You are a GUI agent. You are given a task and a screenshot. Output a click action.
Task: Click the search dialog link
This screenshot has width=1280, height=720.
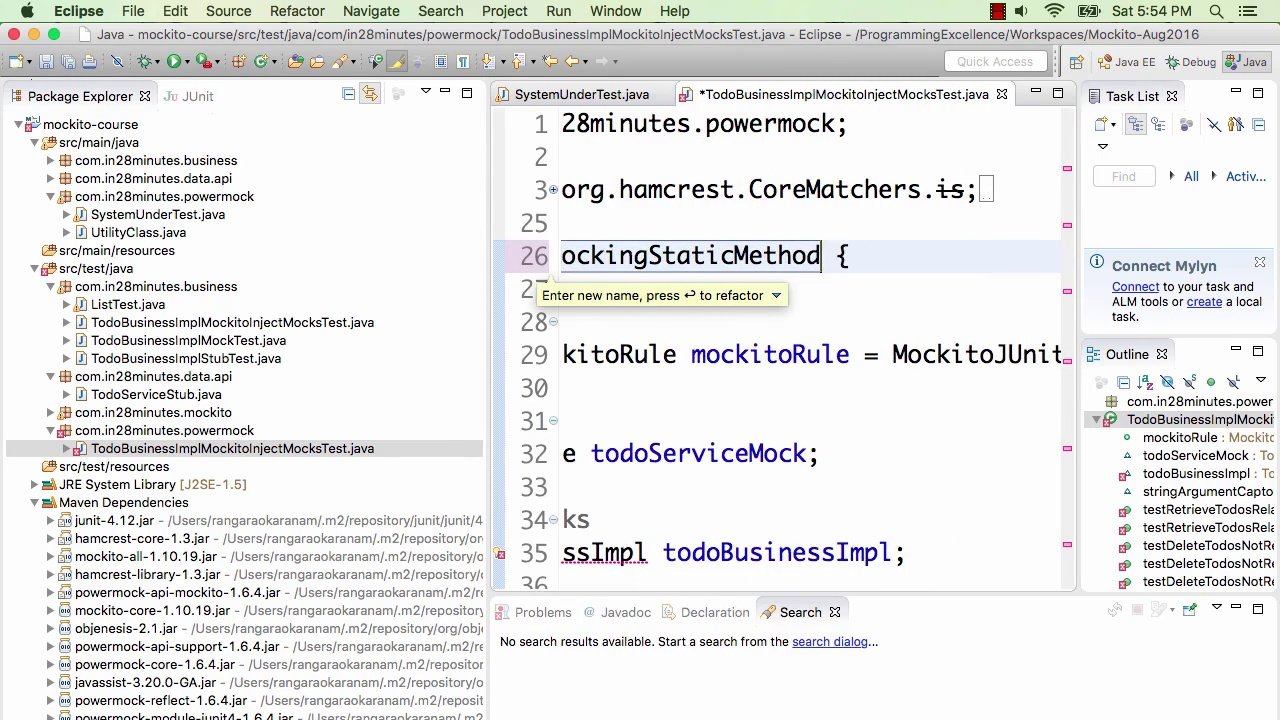coord(829,642)
